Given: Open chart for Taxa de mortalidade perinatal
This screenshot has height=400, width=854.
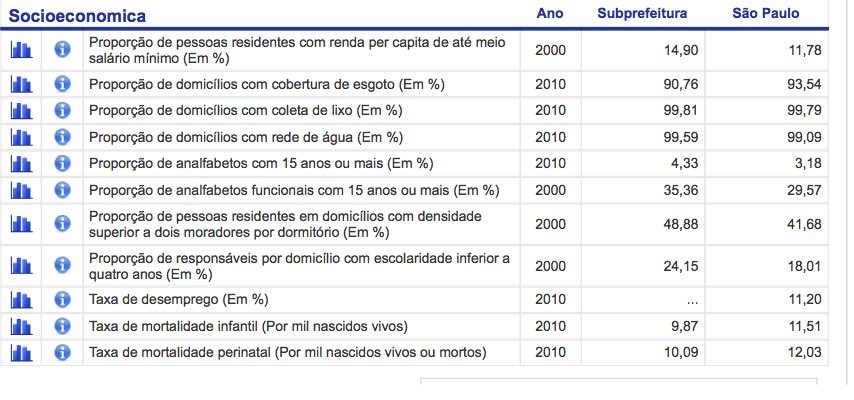Looking at the screenshot, I should [21, 353].
